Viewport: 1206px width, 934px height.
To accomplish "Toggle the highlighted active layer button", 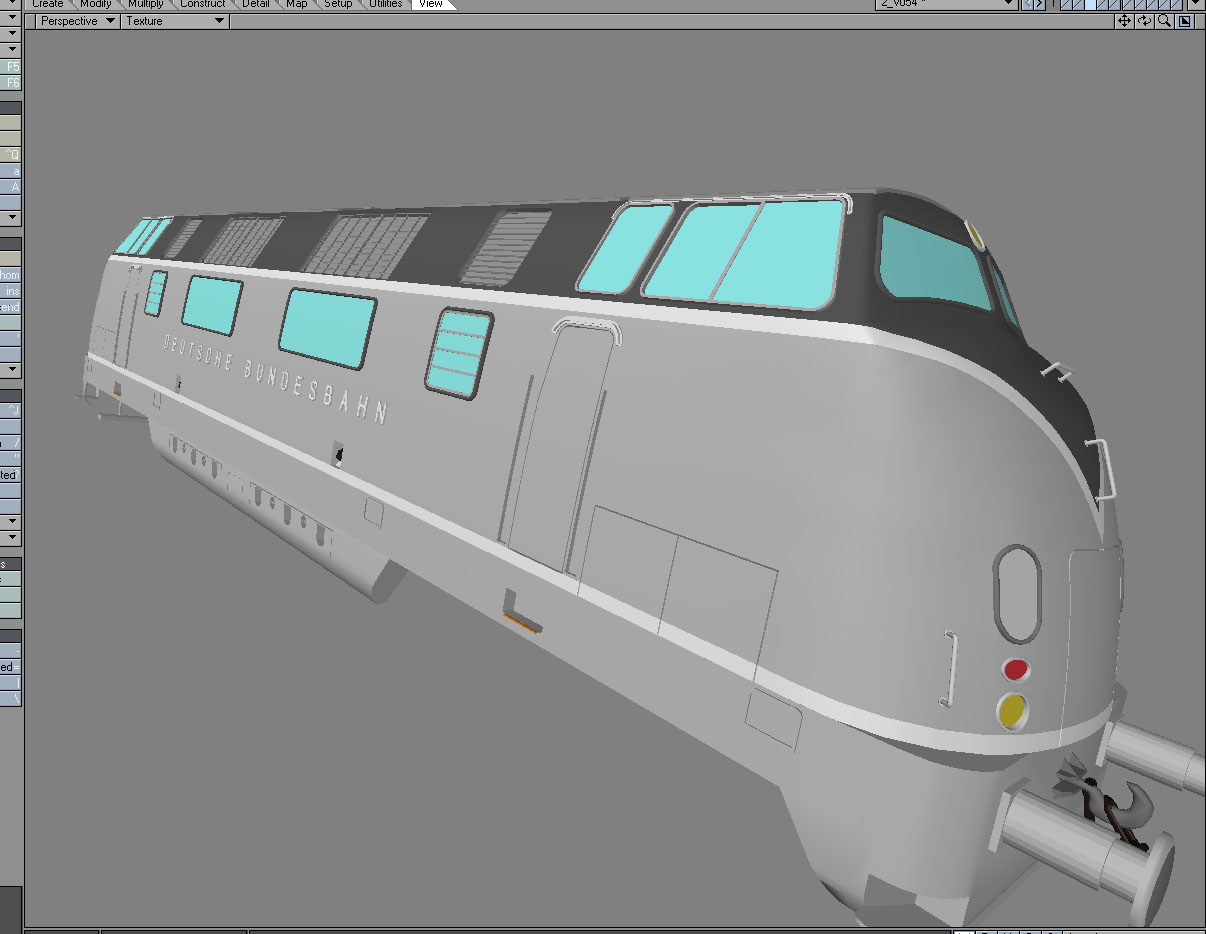I will point(1091,4).
